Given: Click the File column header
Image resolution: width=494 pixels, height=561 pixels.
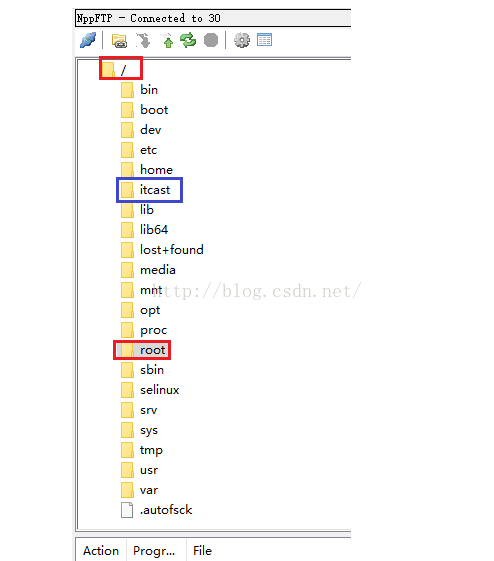Looking at the screenshot, I should tap(202, 551).
